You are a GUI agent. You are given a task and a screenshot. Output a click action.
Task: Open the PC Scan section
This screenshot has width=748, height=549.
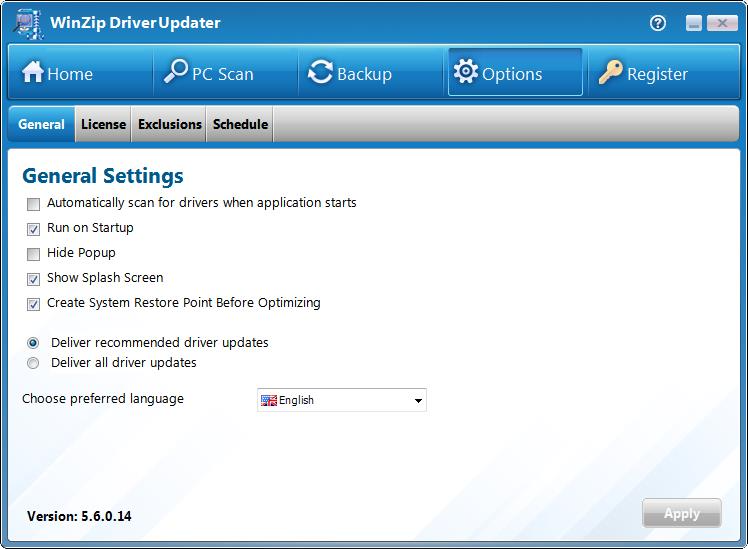coord(226,73)
